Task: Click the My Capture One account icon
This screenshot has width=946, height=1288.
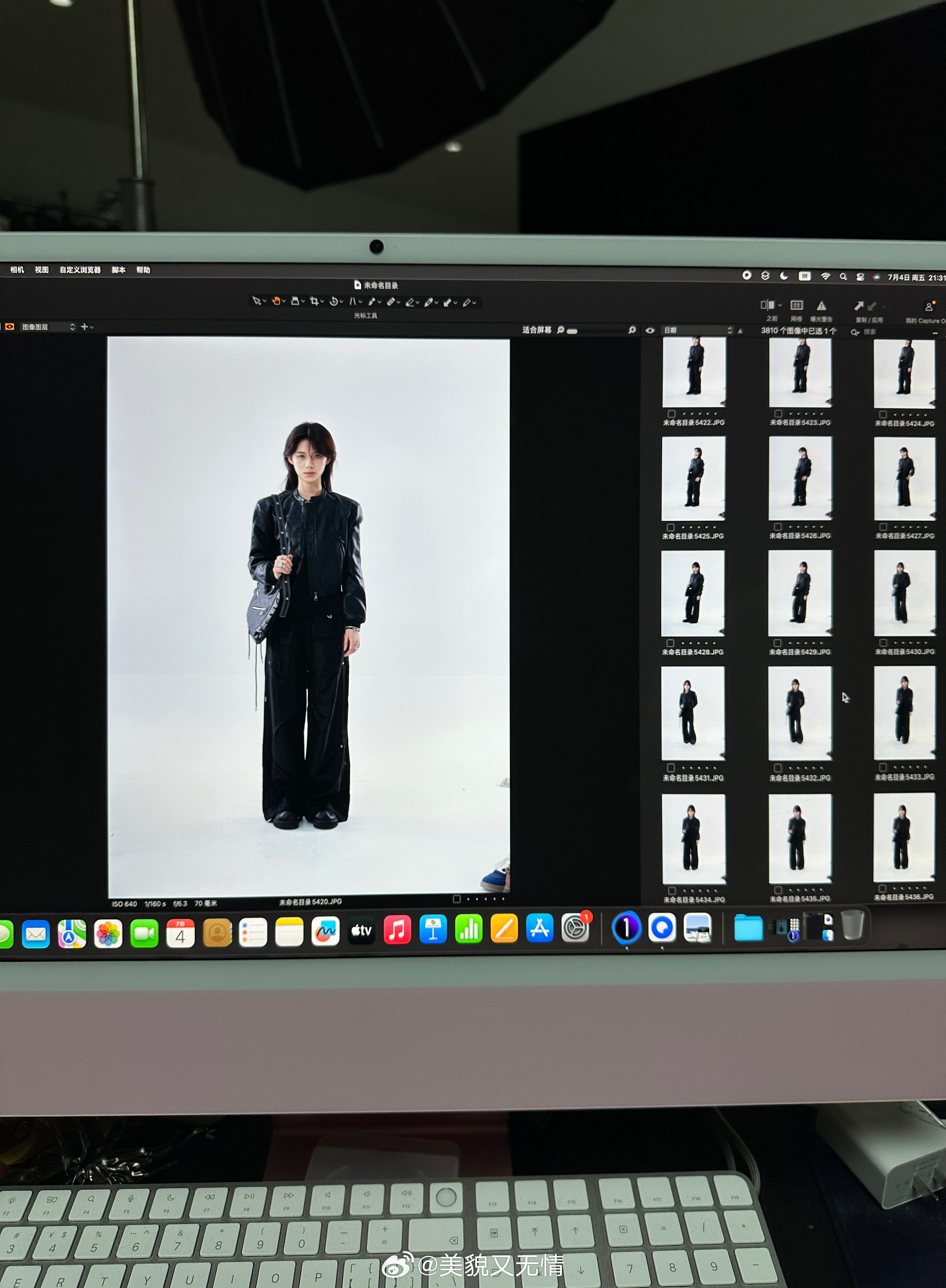Action: pyautogui.click(x=929, y=307)
